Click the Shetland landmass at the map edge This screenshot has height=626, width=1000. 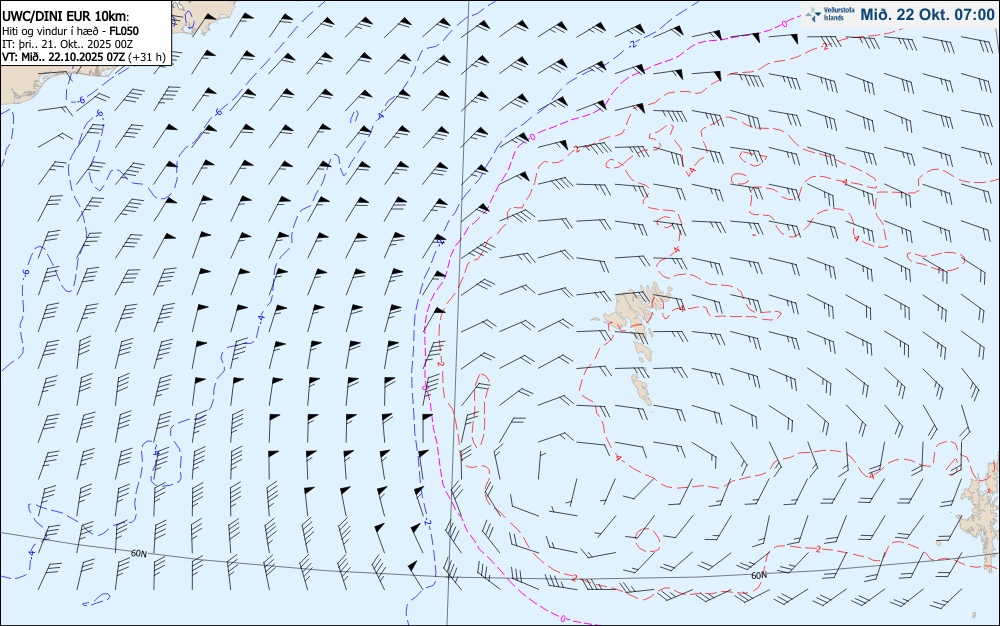pos(980,513)
